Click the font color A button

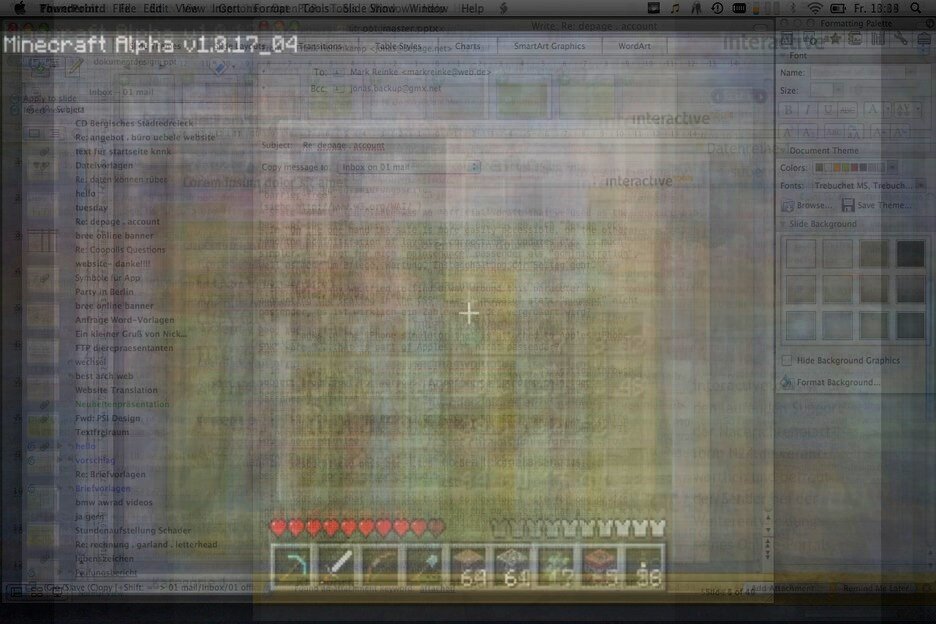873,110
